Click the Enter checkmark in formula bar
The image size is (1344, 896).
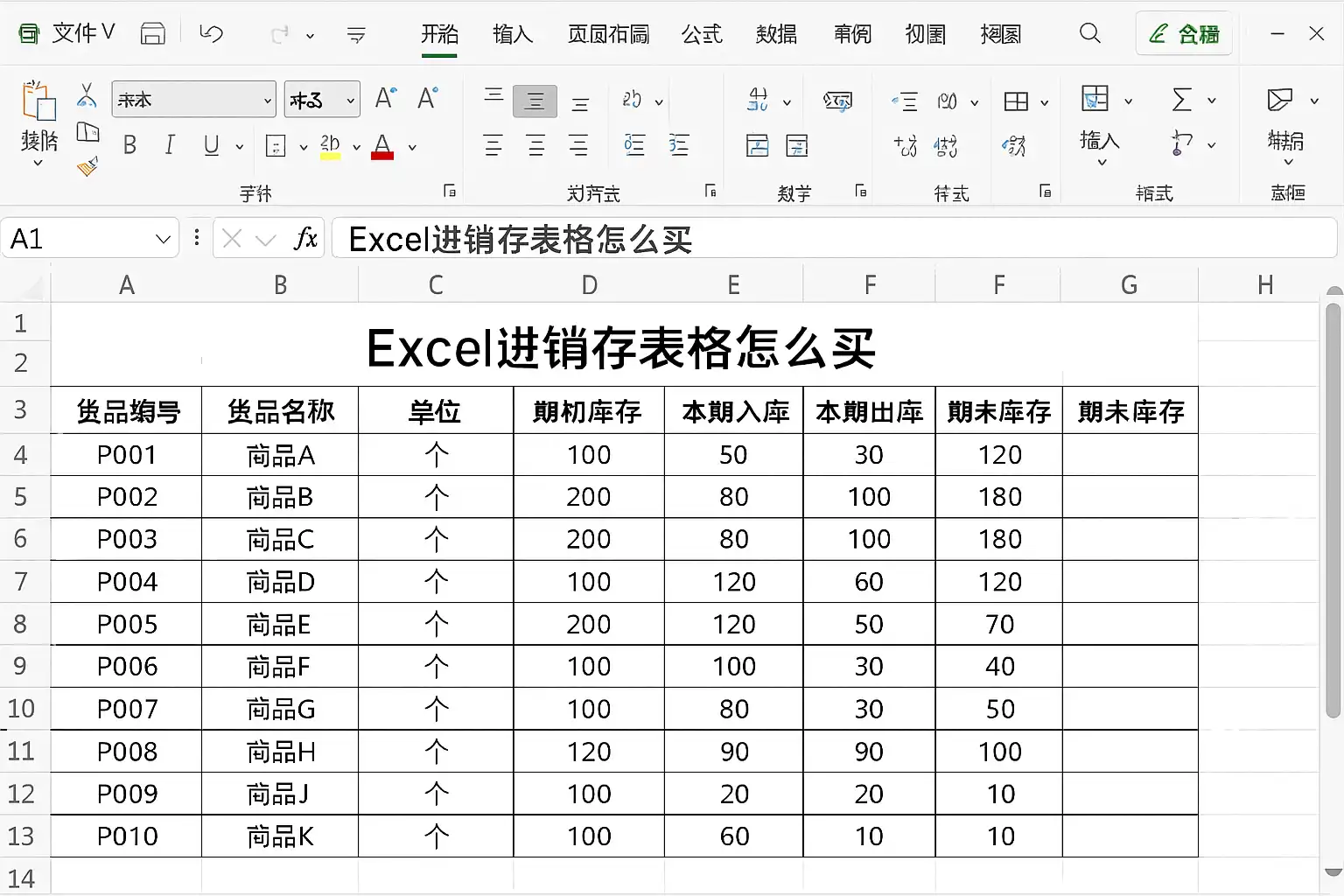tap(266, 239)
